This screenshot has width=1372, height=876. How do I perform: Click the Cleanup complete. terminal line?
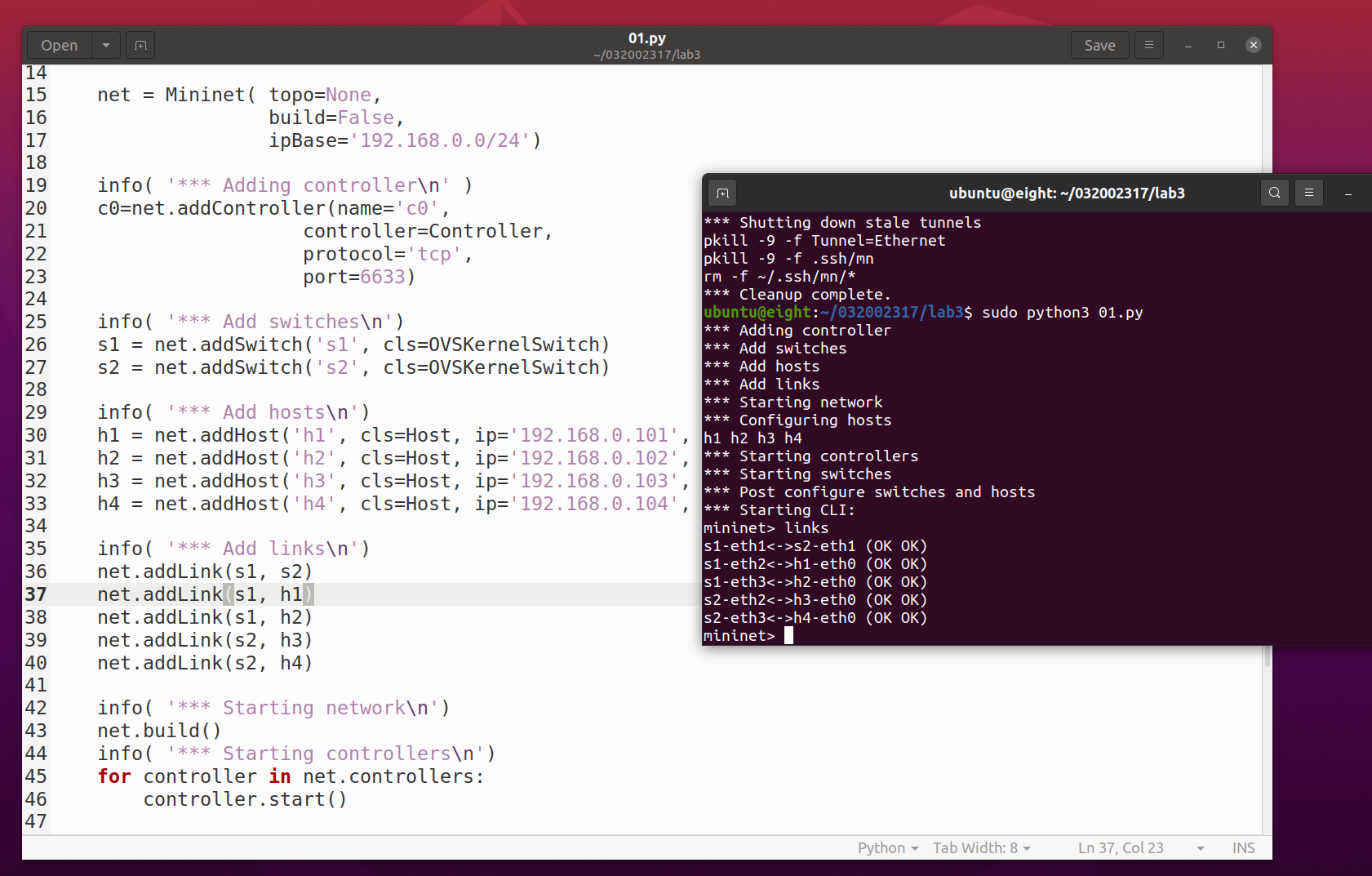pos(797,295)
